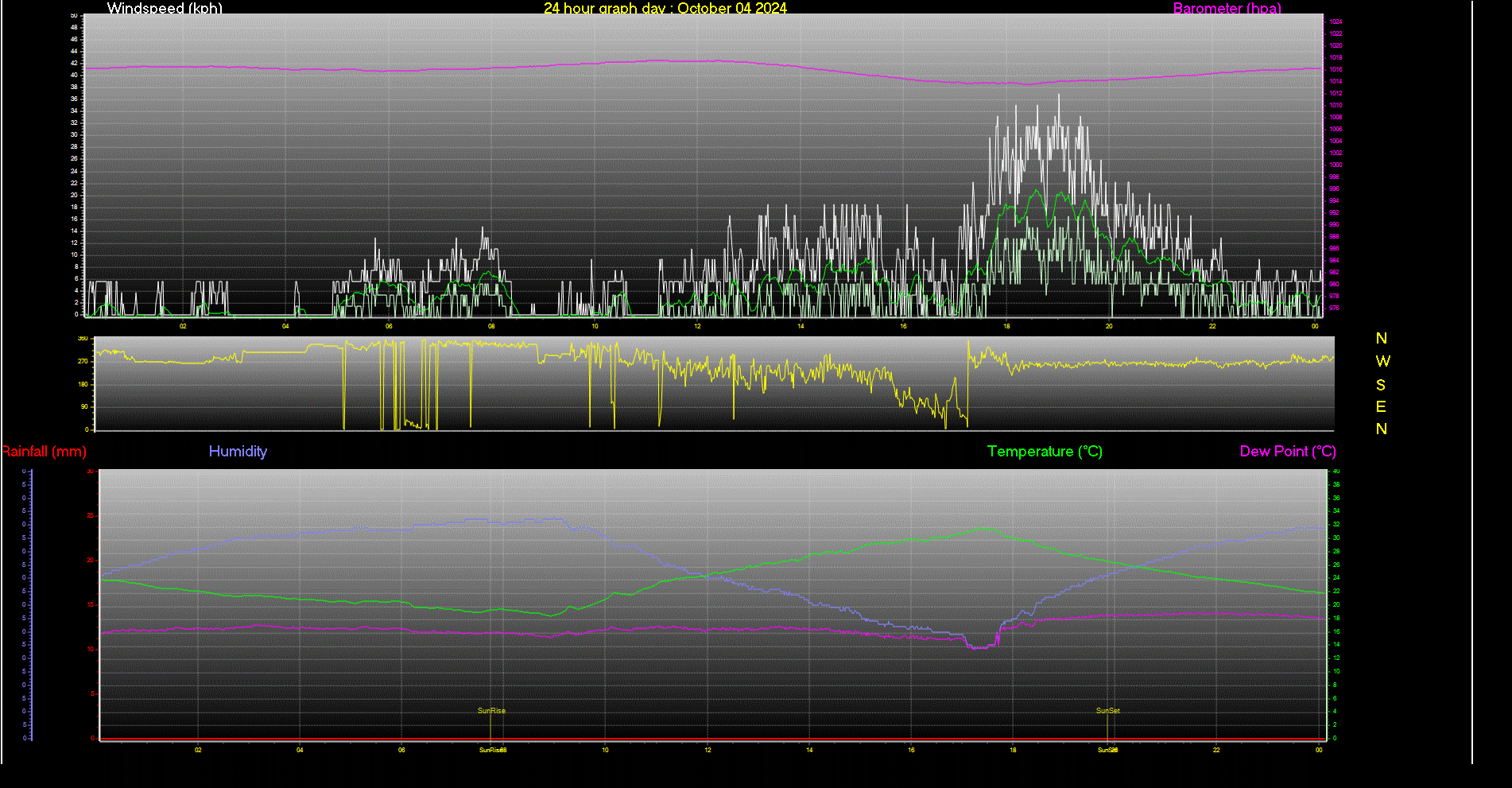Screen dimensions: 1512x788
Task: Click the 'E' wind direction letter
Action: point(1381,407)
